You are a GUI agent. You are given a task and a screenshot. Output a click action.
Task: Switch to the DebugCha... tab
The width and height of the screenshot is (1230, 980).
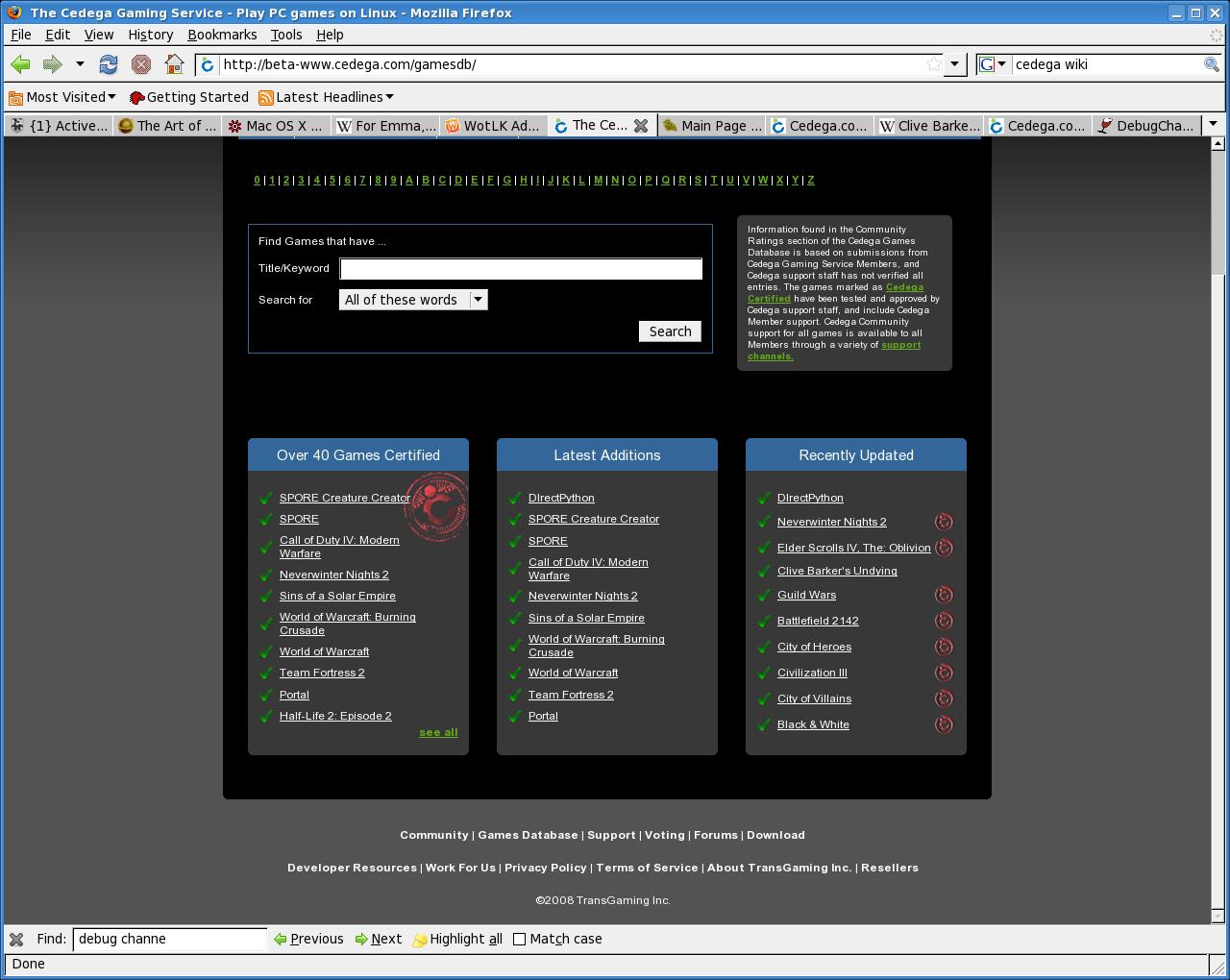[x=1146, y=126]
